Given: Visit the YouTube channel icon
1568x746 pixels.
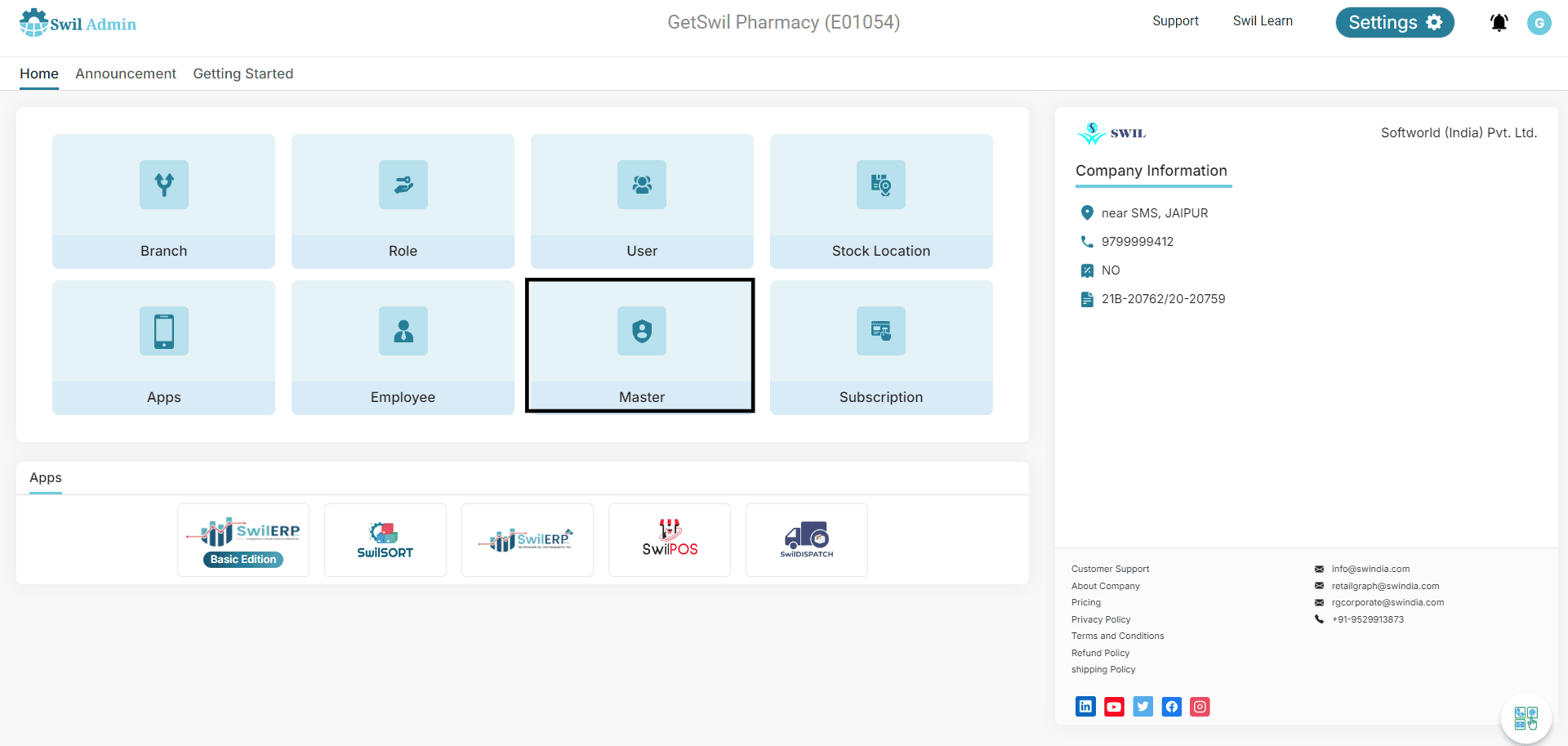Looking at the screenshot, I should click(x=1114, y=706).
